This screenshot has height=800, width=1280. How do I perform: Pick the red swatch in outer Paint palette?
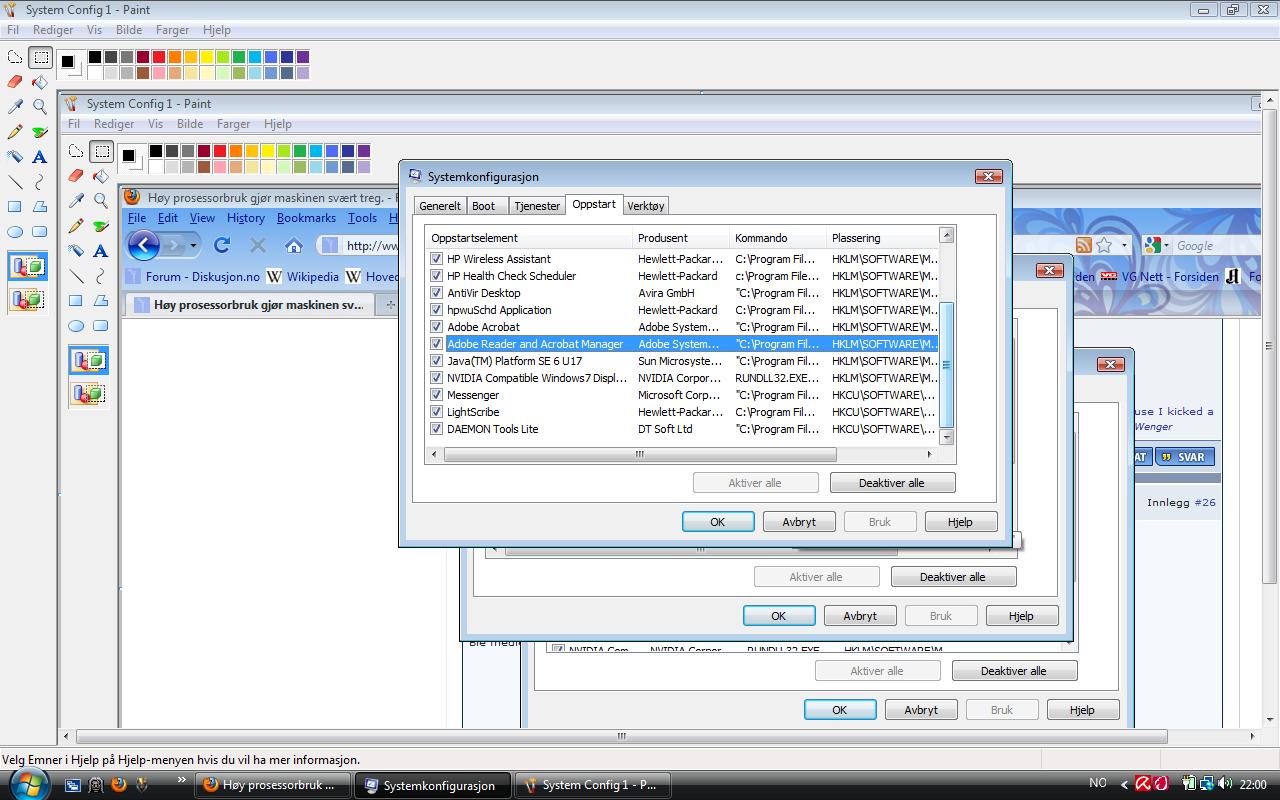158,57
